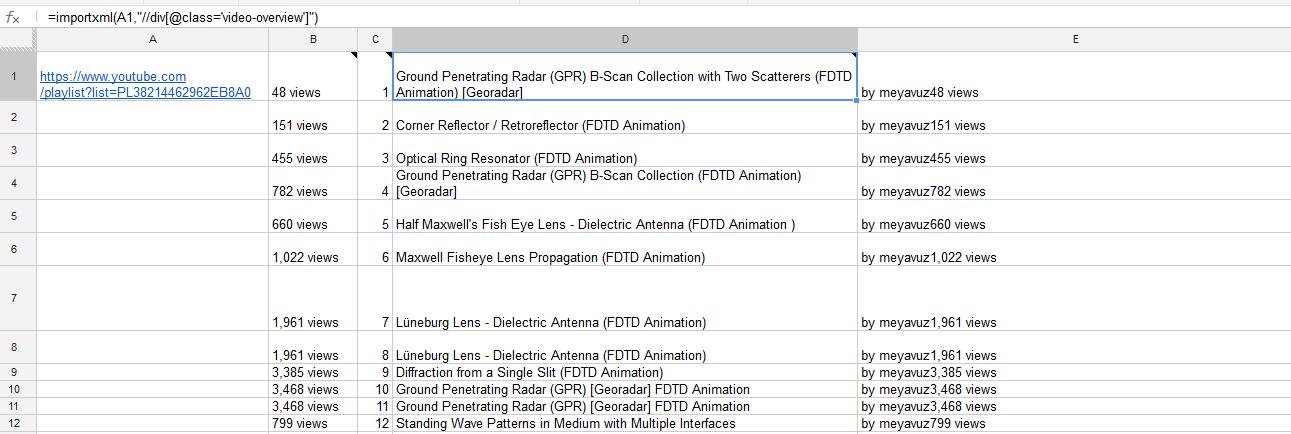Click the 'by meyavuz799 views' cell

coord(1074,423)
